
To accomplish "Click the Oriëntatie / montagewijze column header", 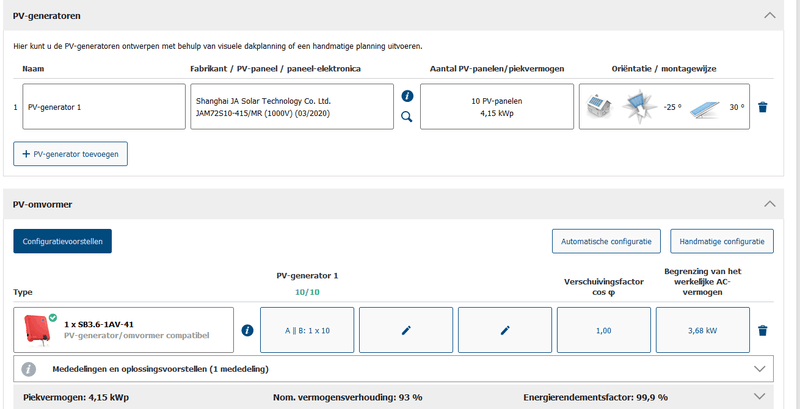I will click(x=664, y=69).
